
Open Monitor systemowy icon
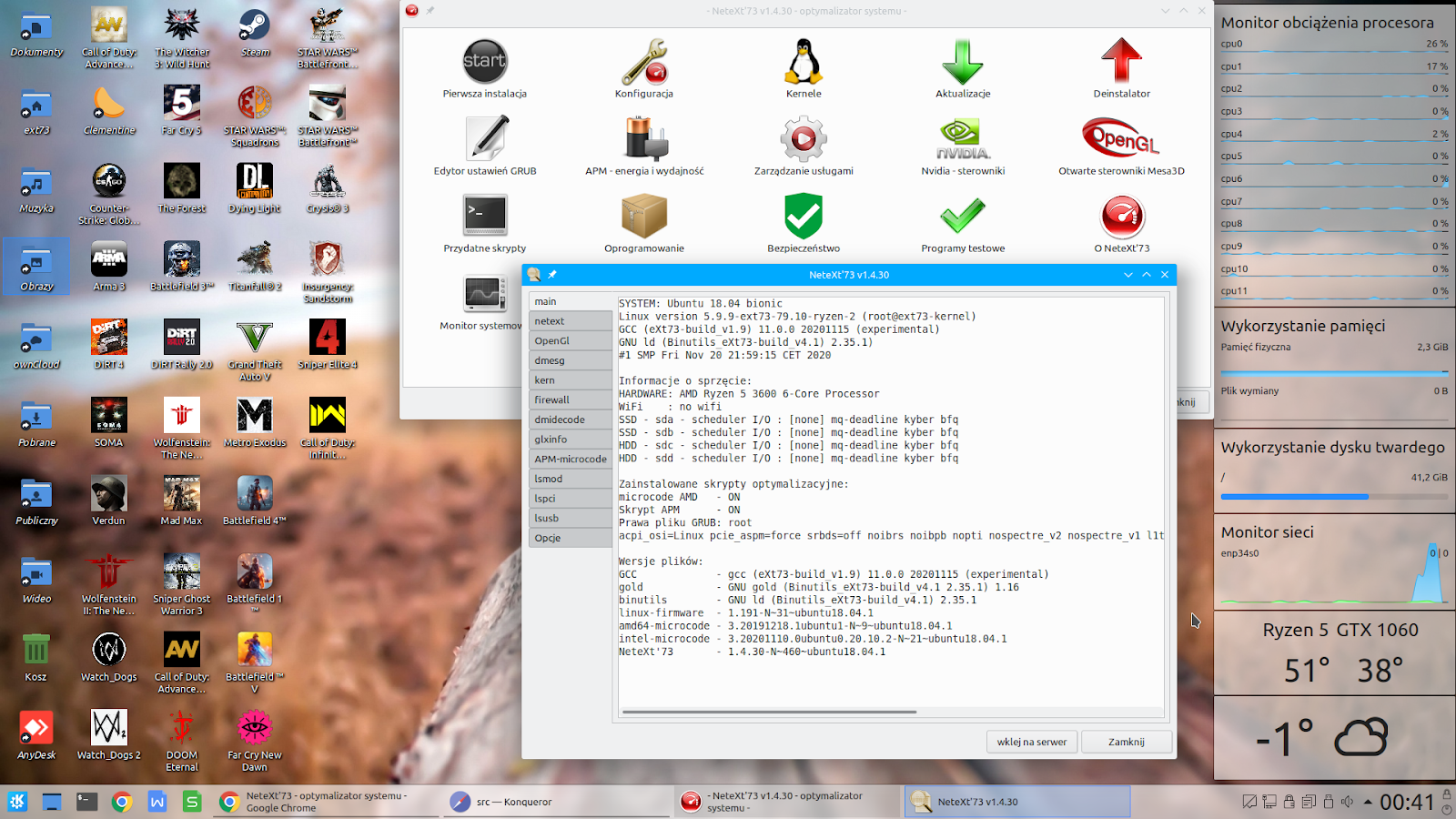click(x=484, y=294)
